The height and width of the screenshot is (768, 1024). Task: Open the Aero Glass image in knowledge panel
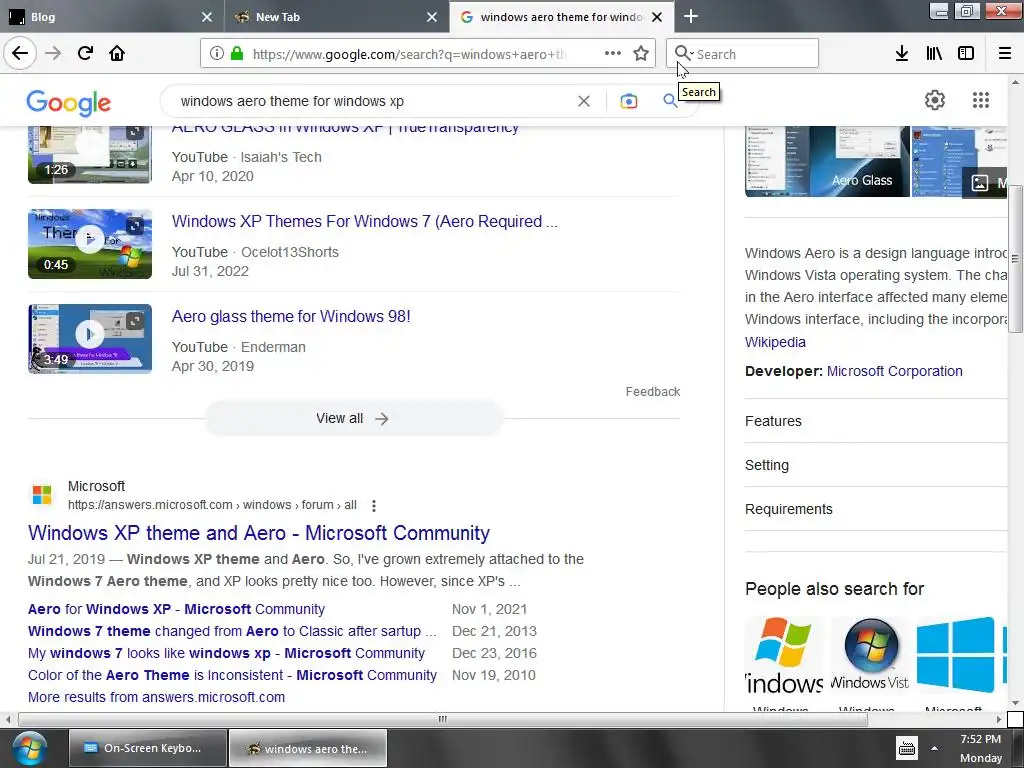point(827,161)
